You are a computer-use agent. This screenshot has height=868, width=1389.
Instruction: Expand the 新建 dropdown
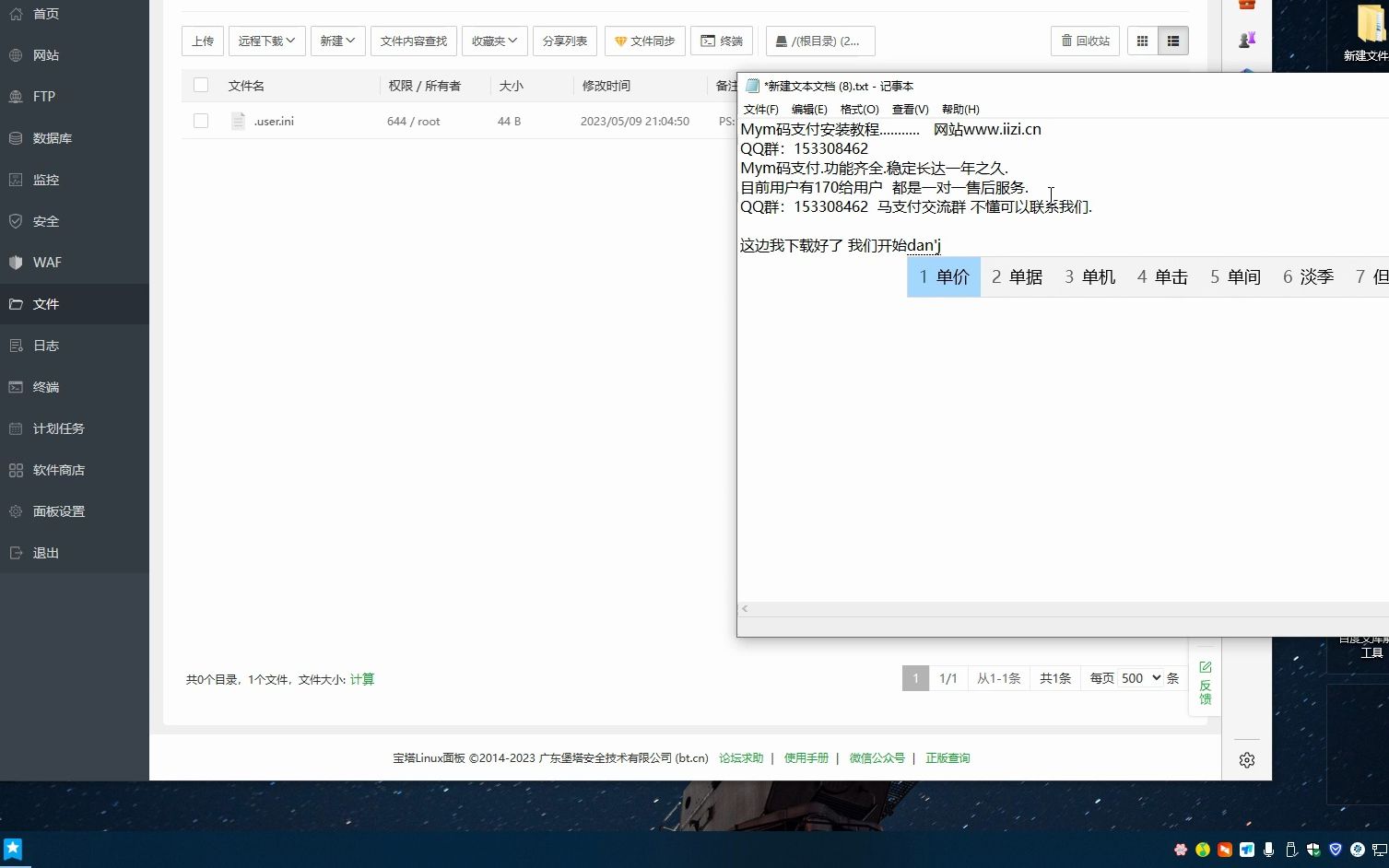pos(337,41)
